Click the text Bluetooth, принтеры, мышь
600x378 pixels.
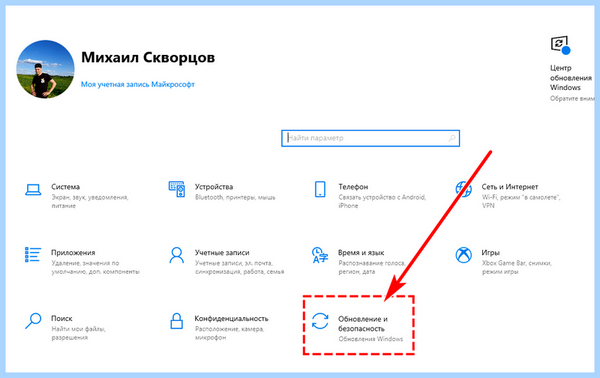[235, 197]
